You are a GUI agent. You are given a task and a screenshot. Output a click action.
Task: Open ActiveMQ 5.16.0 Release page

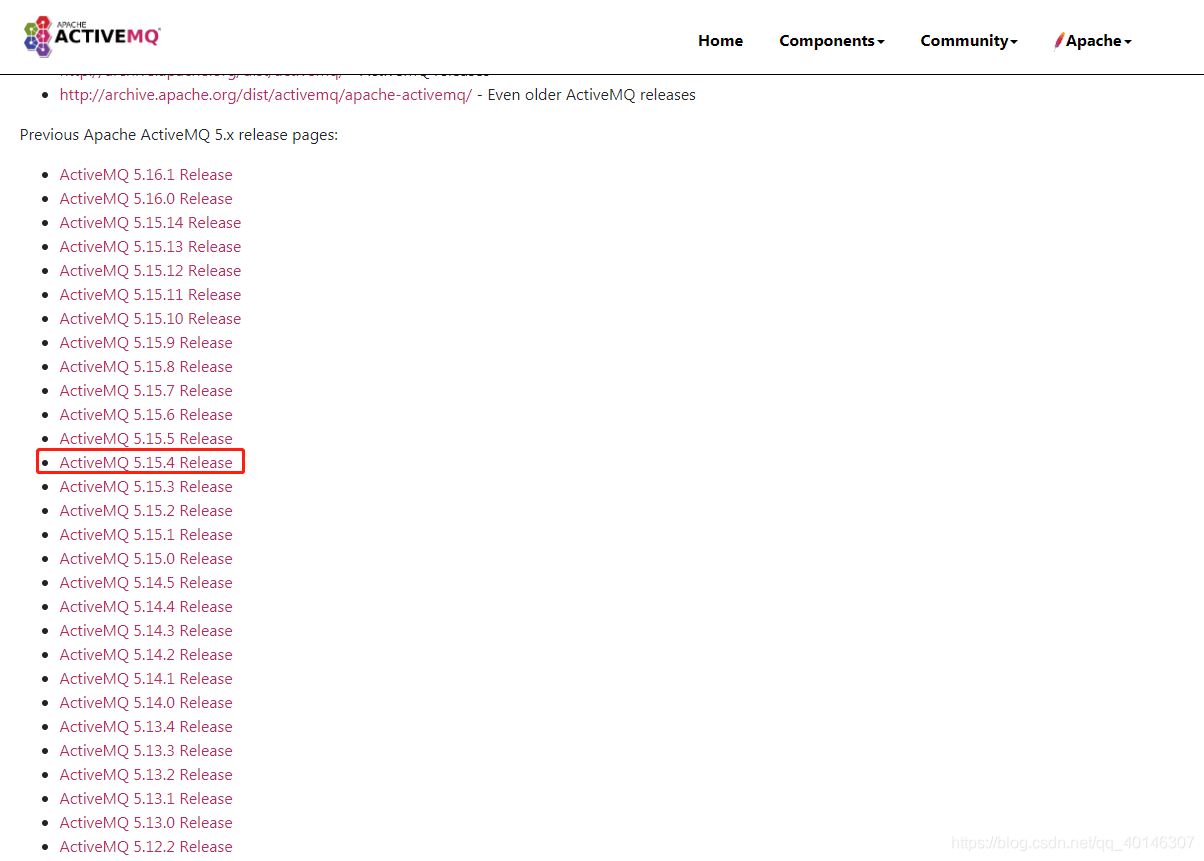146,199
